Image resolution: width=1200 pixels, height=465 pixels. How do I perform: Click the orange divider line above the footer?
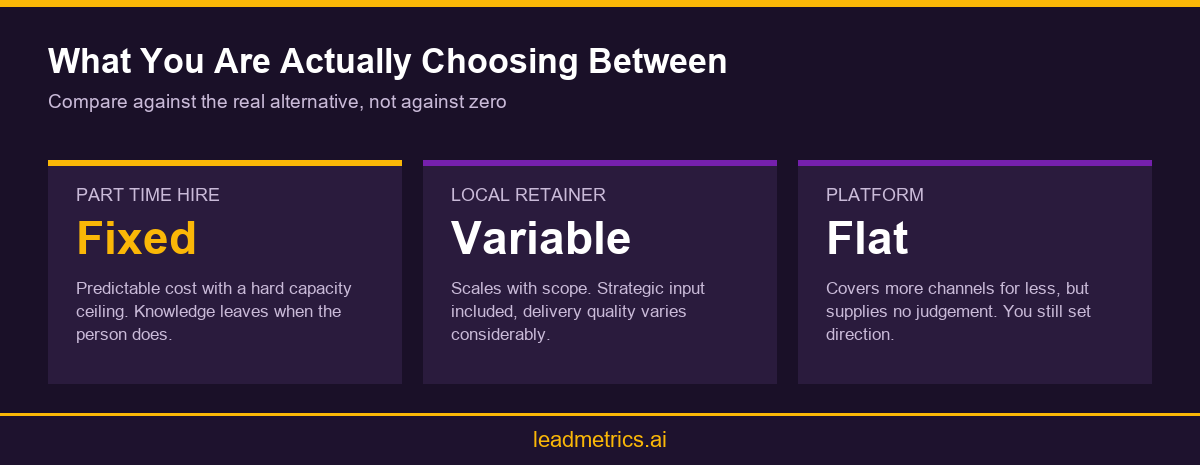coord(600,414)
